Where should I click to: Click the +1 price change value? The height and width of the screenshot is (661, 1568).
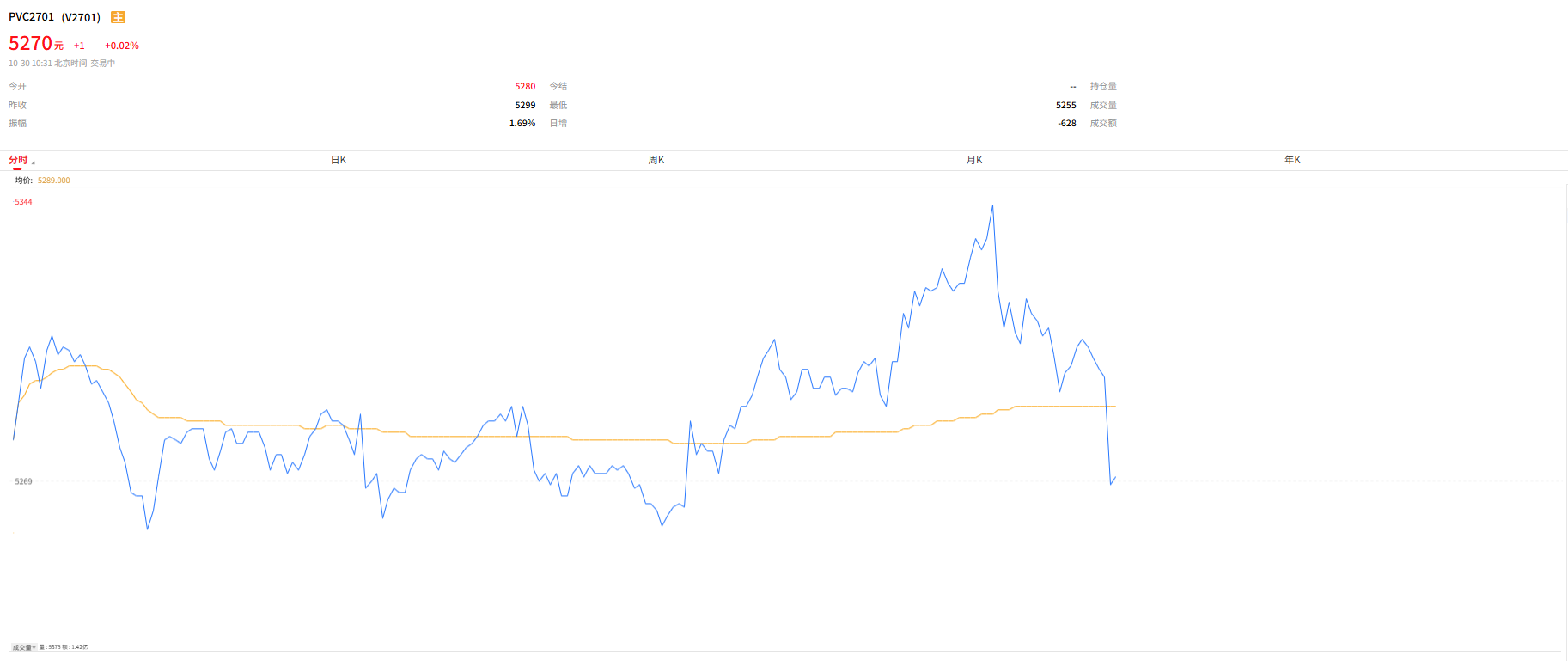tap(79, 46)
